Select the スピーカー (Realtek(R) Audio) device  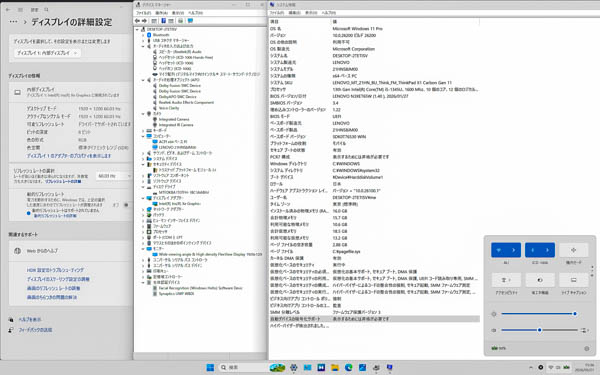[180, 52]
